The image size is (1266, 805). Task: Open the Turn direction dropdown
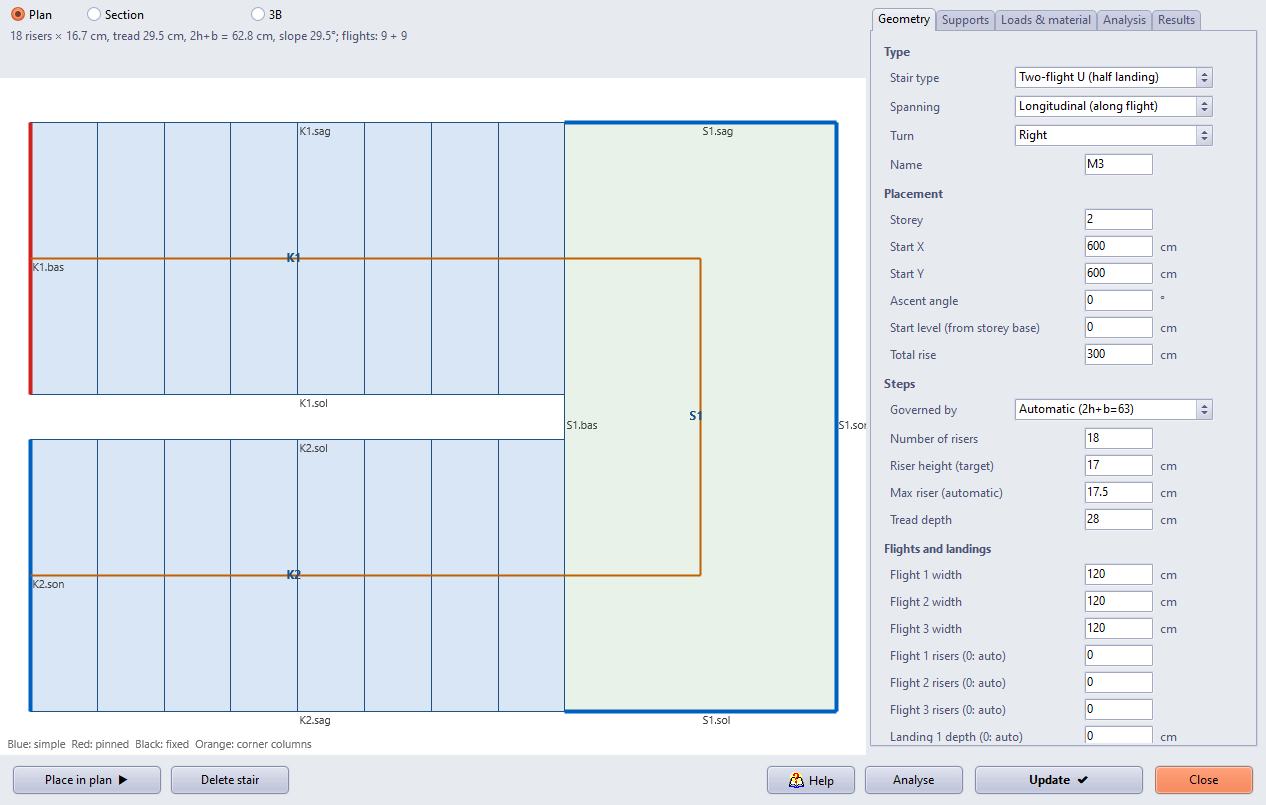(x=1113, y=135)
